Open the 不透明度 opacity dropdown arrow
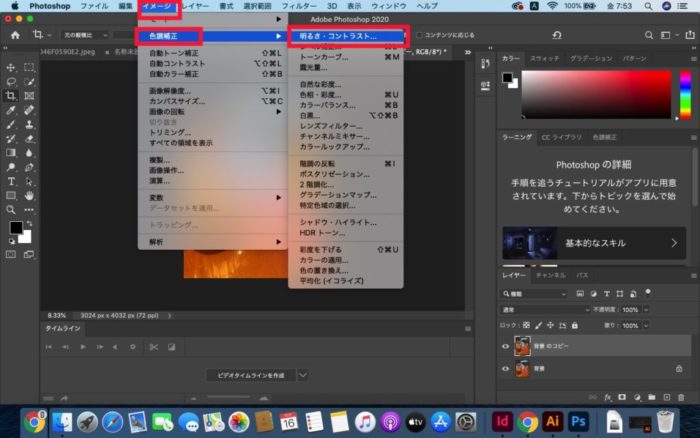 click(646, 310)
